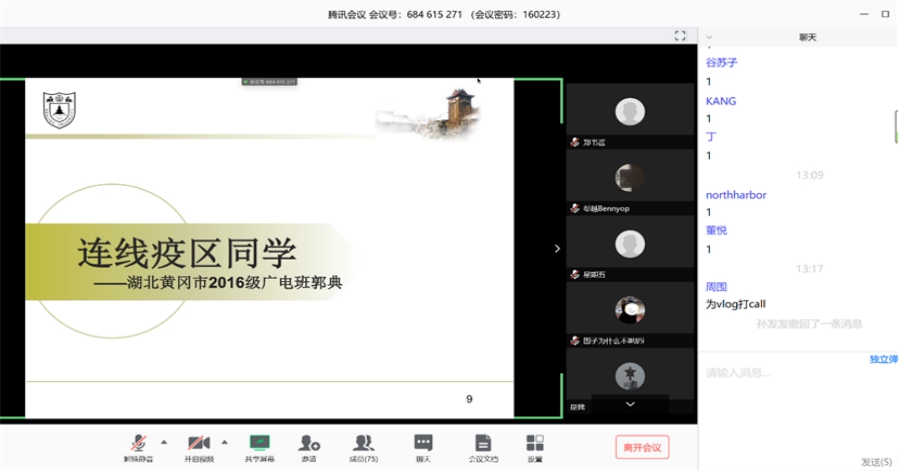Show the members list (成员 75)
Screen dimensions: 900x472
pyautogui.click(x=363, y=444)
